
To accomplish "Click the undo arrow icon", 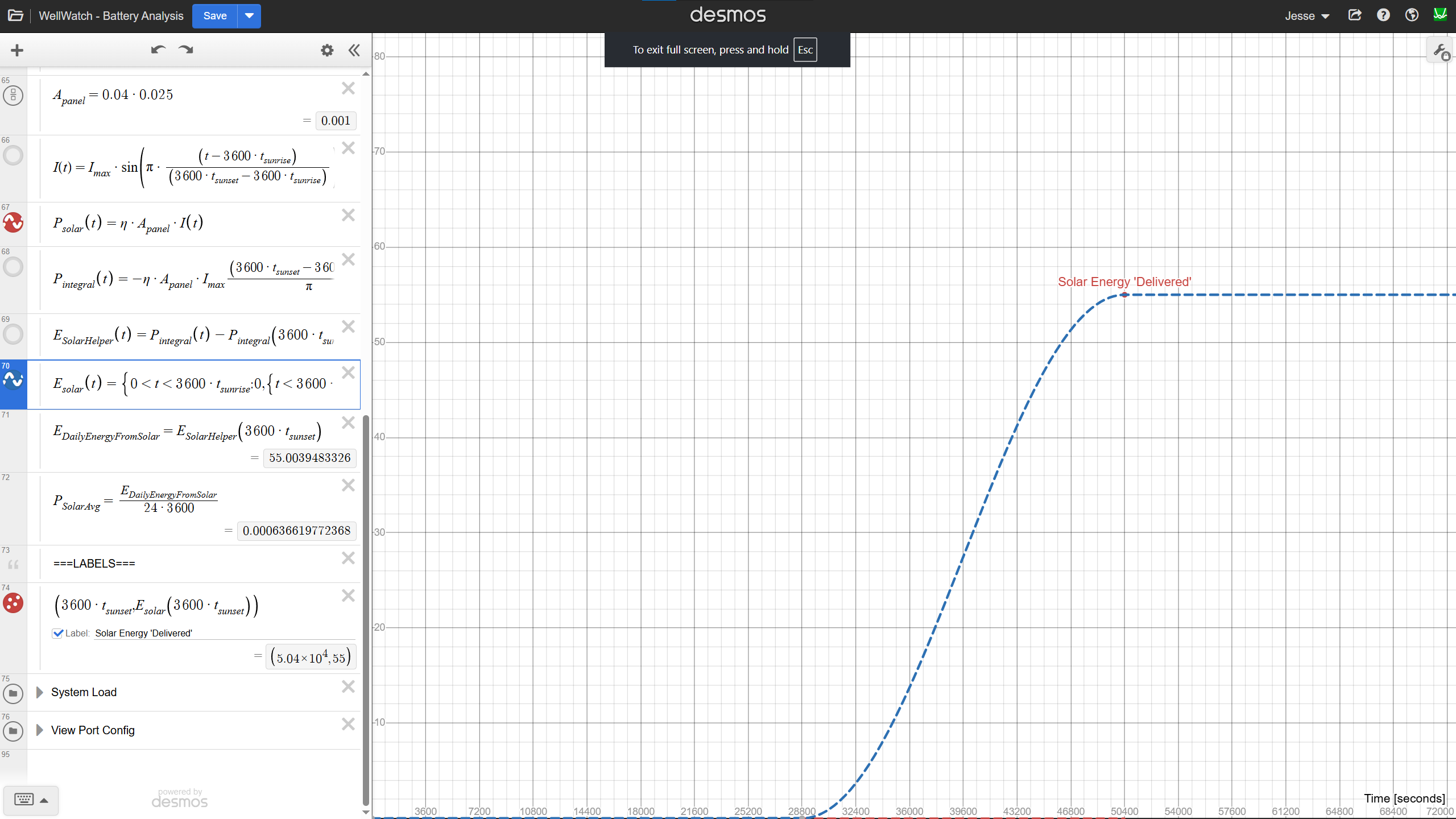I will tap(158, 50).
